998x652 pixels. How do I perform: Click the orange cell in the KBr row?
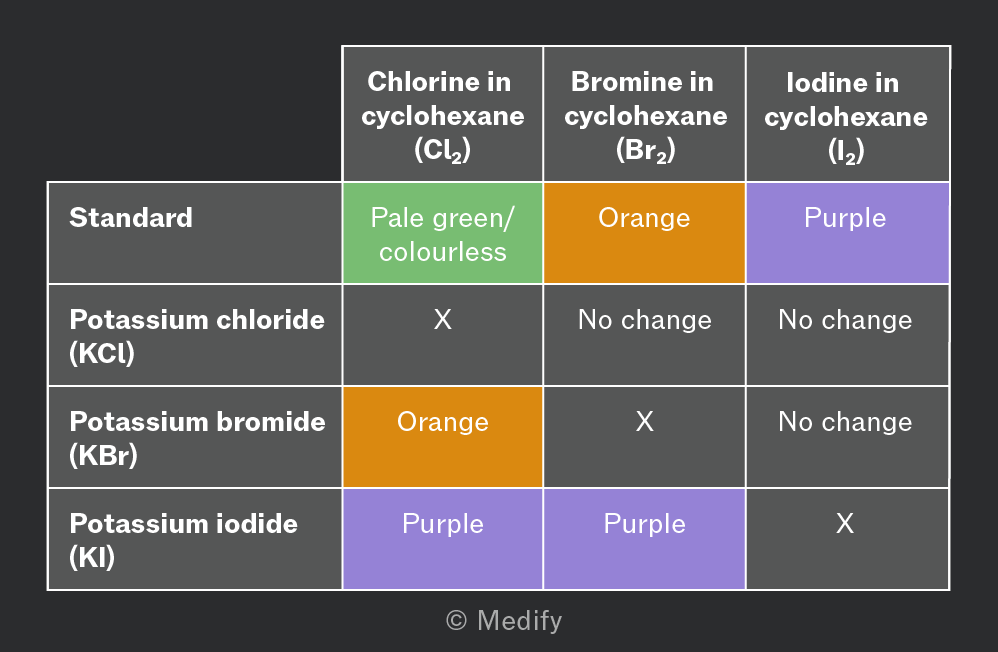point(442,437)
